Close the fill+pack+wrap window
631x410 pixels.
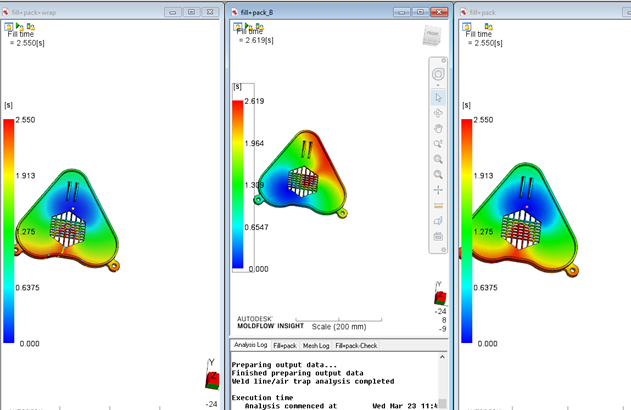[x=210, y=12]
